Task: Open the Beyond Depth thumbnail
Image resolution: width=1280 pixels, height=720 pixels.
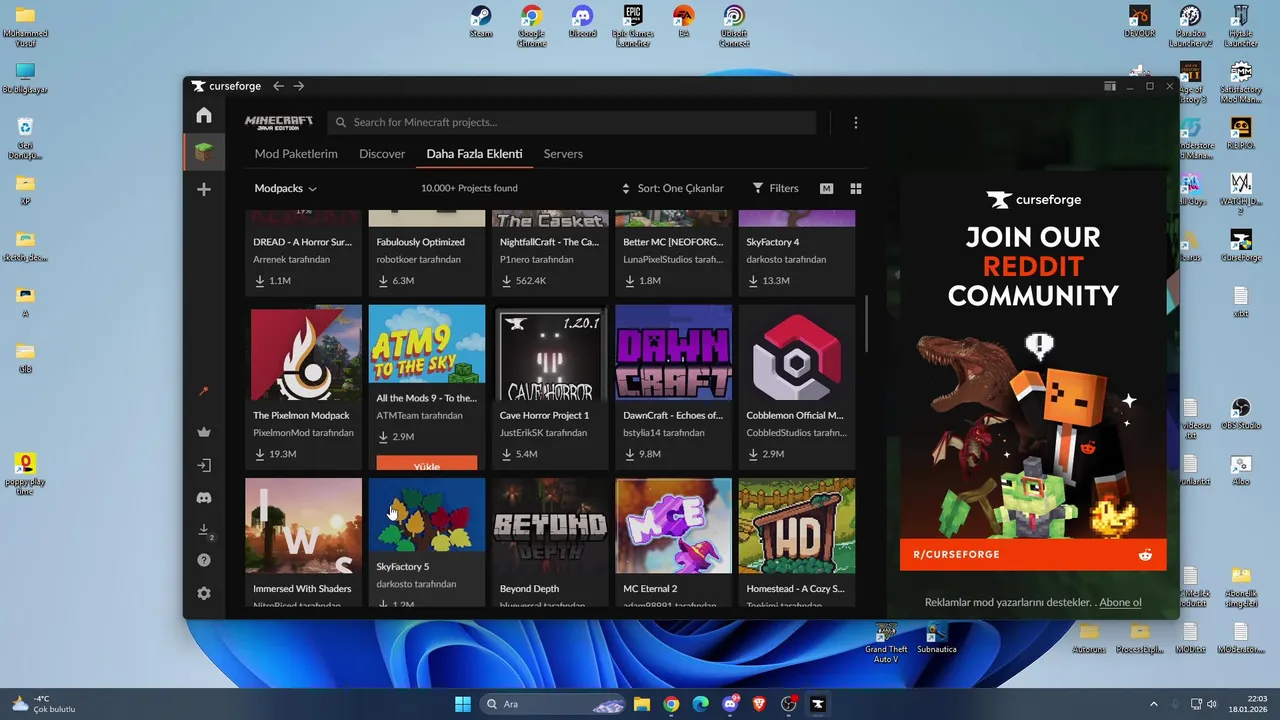Action: point(550,526)
